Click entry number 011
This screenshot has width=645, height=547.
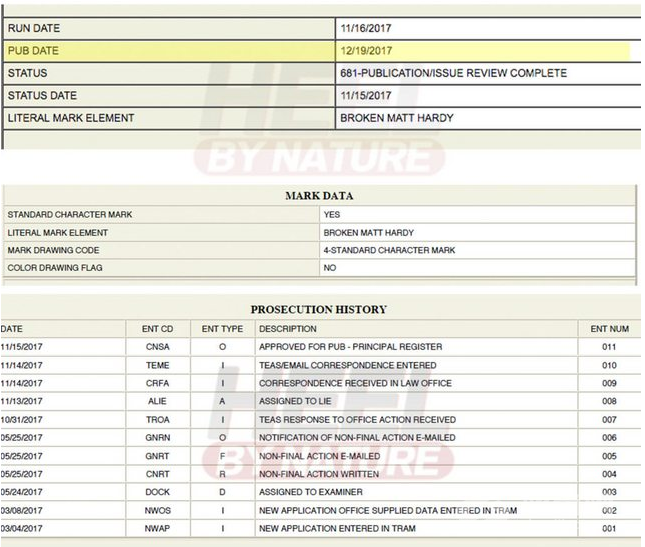coord(609,347)
